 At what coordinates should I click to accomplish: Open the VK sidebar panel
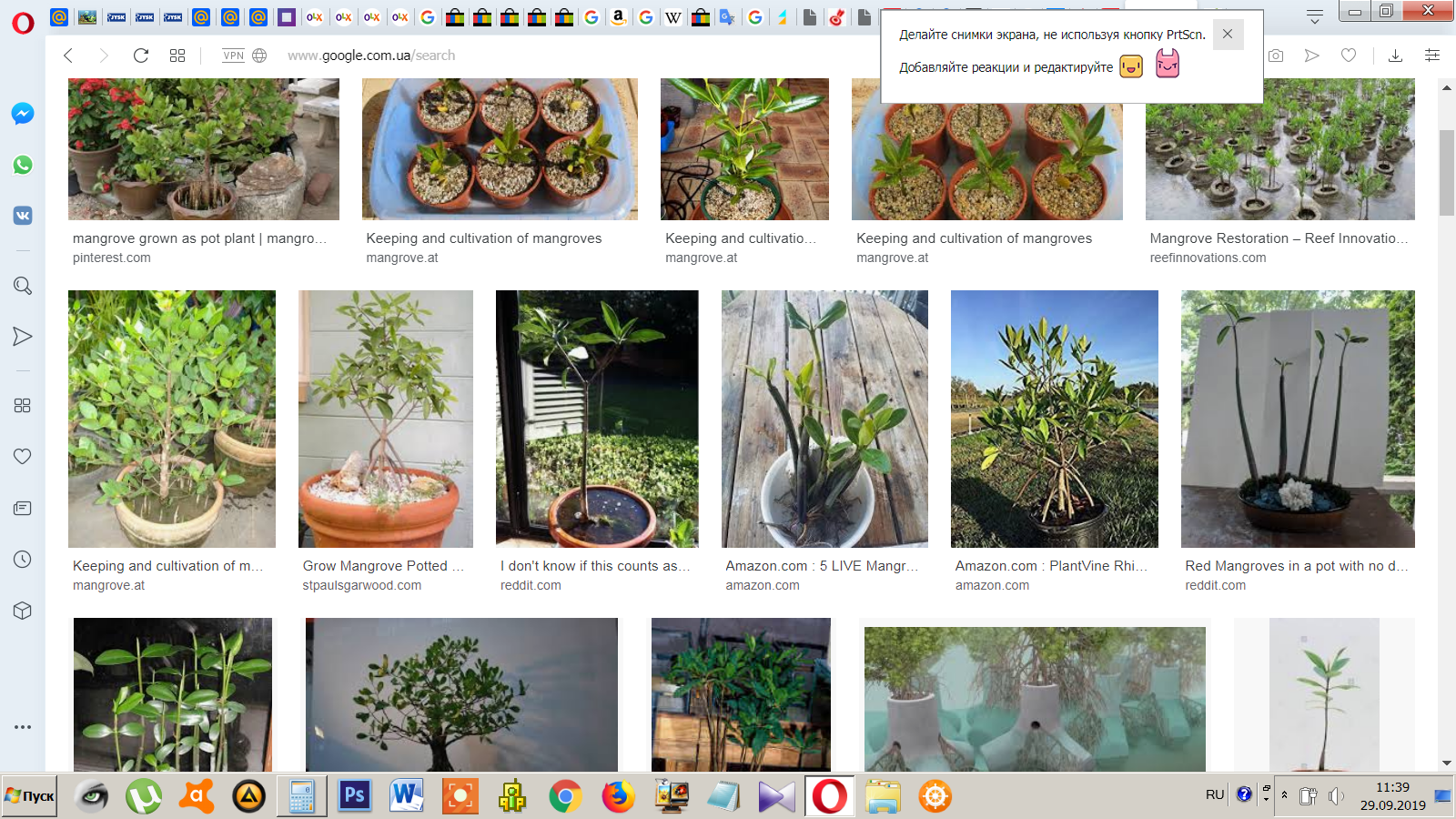(23, 216)
